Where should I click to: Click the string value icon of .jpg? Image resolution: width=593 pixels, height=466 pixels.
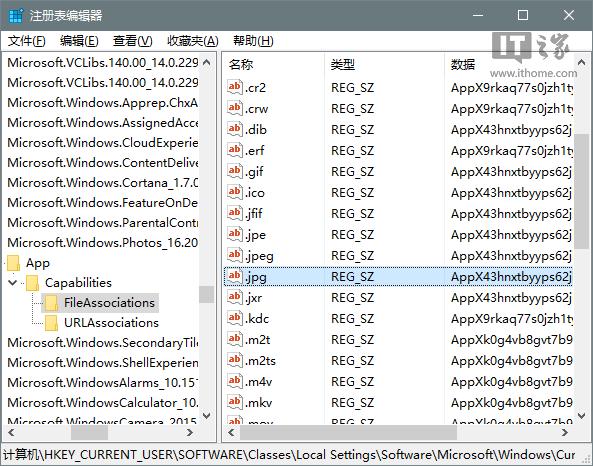pyautogui.click(x=234, y=276)
